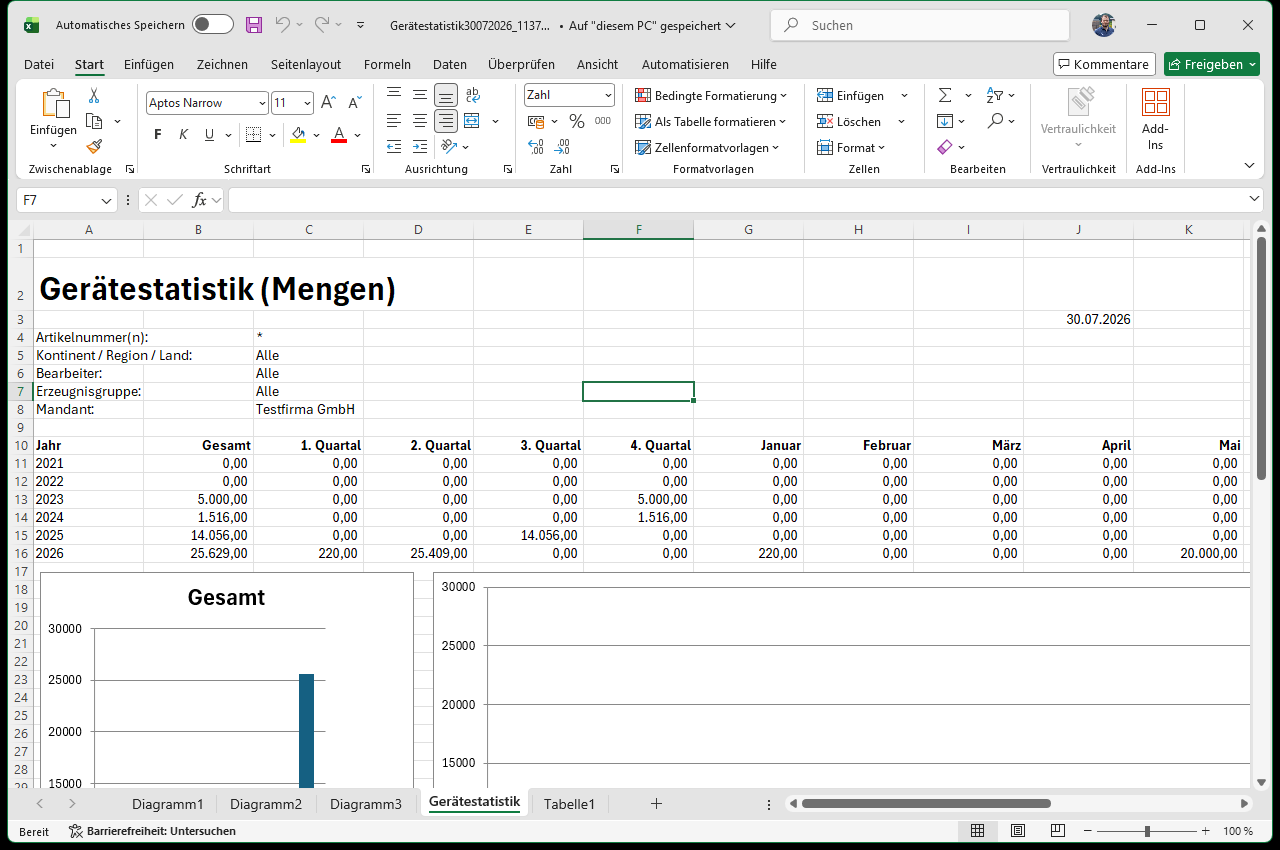This screenshot has height=850, width=1280.
Task: Click the decrease indent icon
Action: tap(394, 147)
